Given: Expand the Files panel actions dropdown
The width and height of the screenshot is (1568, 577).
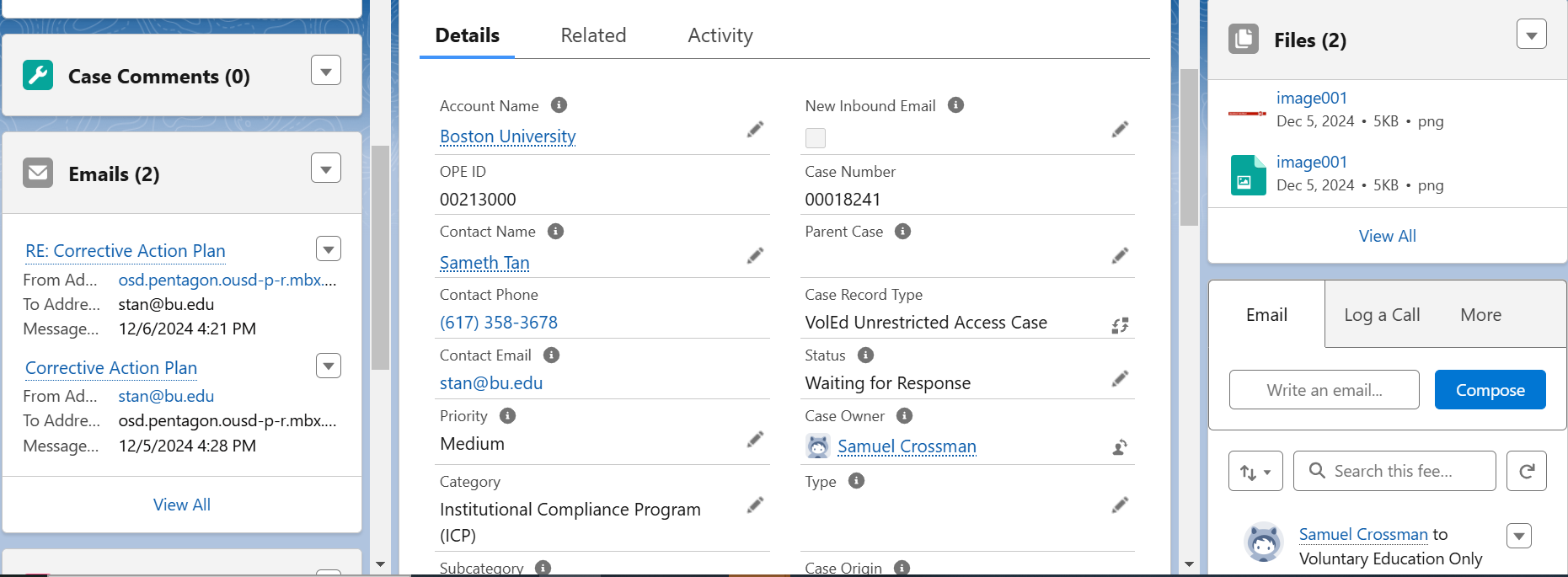Looking at the screenshot, I should [1531, 35].
